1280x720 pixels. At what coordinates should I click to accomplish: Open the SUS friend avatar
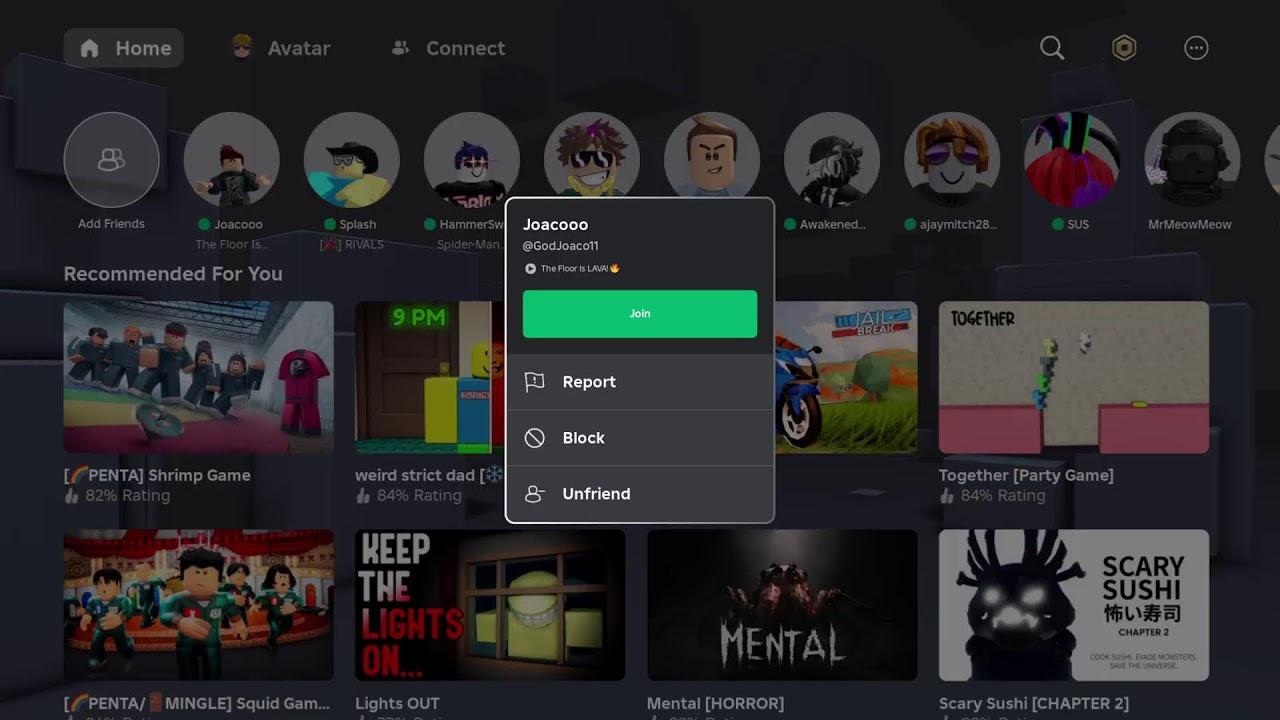pyautogui.click(x=1071, y=160)
